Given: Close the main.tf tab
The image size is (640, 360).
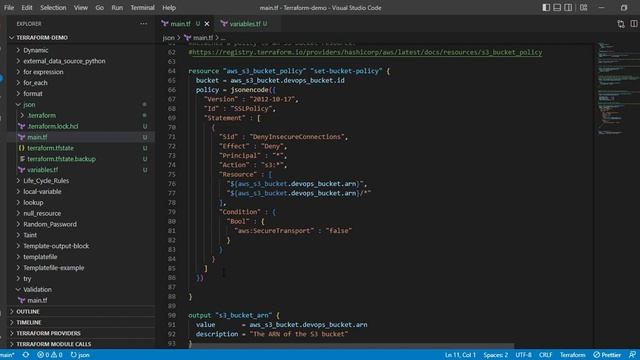Looking at the screenshot, I should pyautogui.click(x=207, y=24).
